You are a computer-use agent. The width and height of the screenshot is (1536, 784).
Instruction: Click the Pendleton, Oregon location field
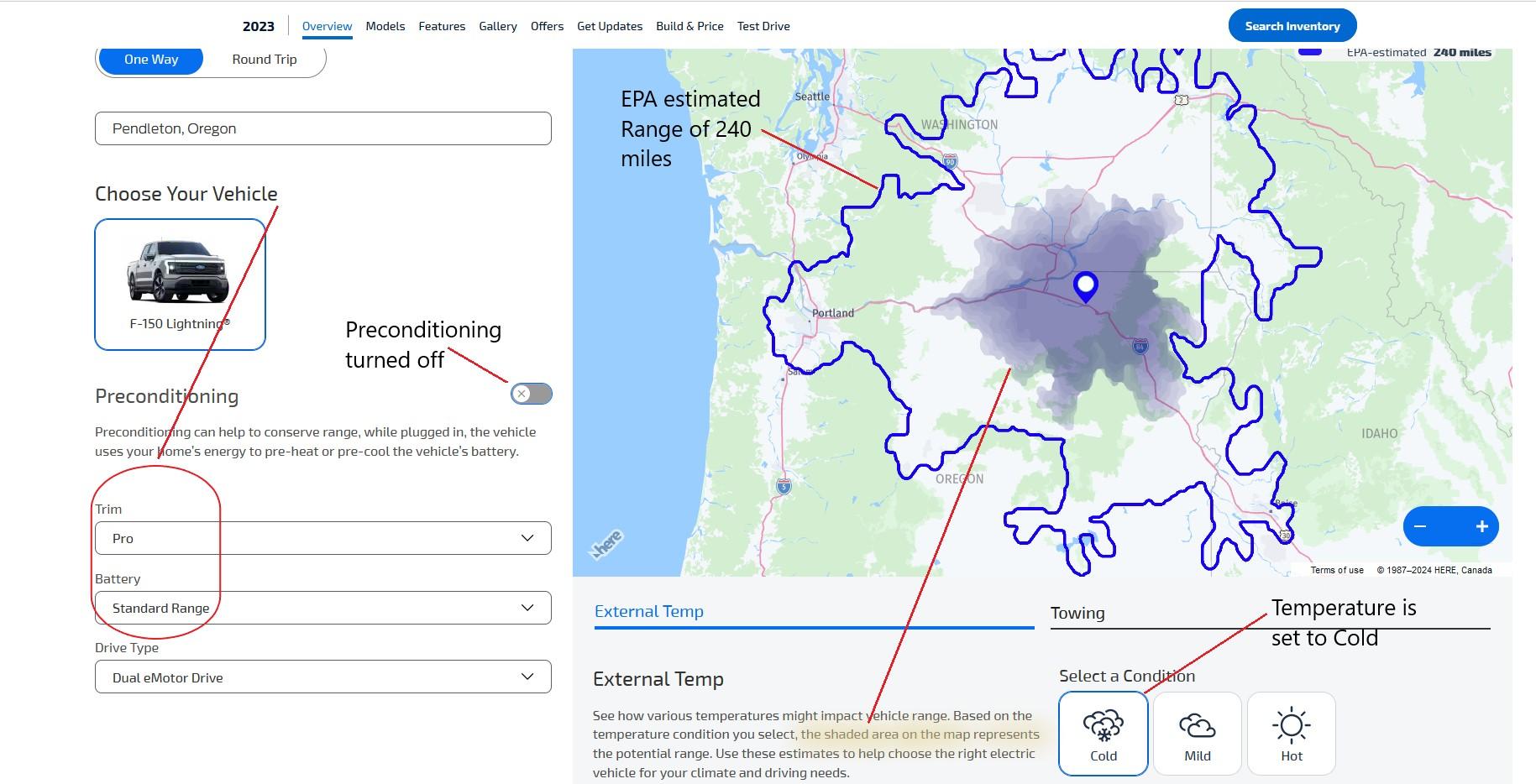click(x=323, y=128)
